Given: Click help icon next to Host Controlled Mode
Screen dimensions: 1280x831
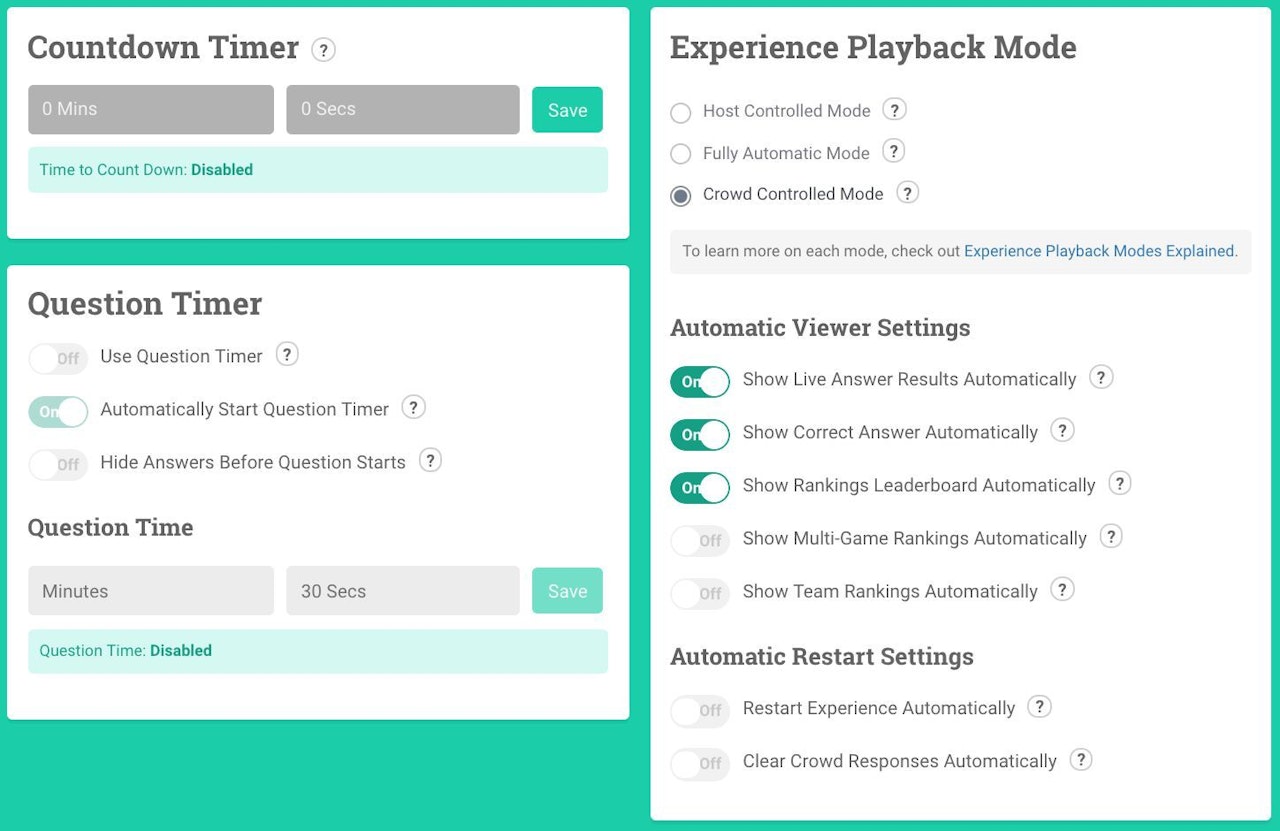Looking at the screenshot, I should 895,109.
